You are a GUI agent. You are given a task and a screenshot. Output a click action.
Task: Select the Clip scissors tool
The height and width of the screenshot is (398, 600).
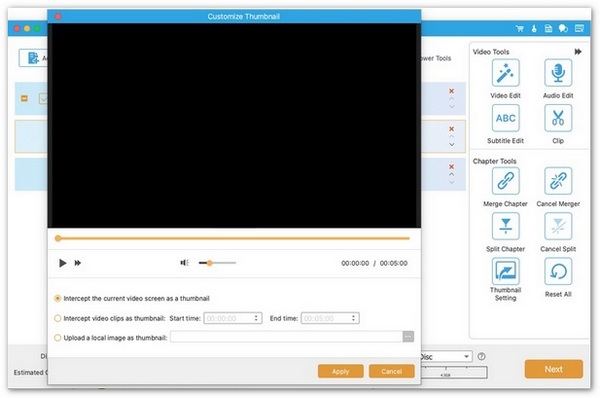click(x=558, y=118)
